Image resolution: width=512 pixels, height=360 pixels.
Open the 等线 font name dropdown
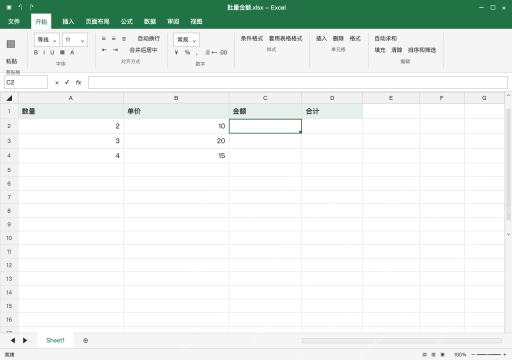click(x=47, y=40)
